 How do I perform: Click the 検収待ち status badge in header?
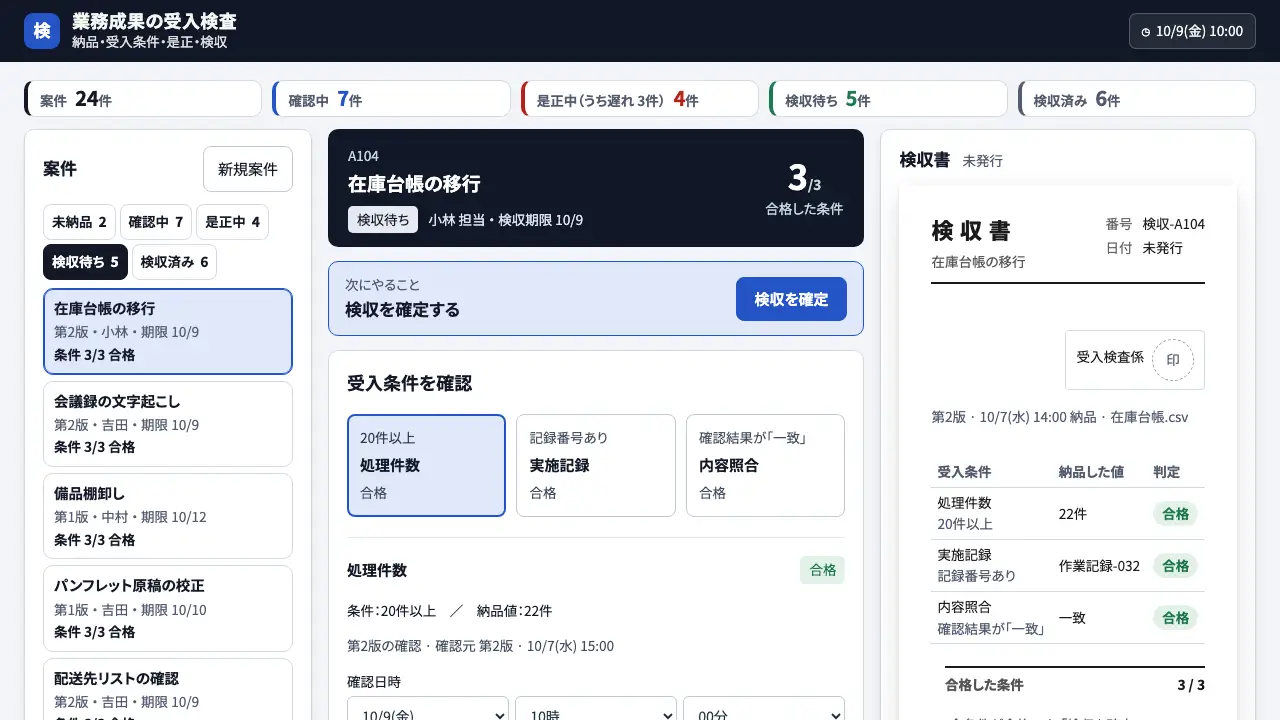click(383, 220)
